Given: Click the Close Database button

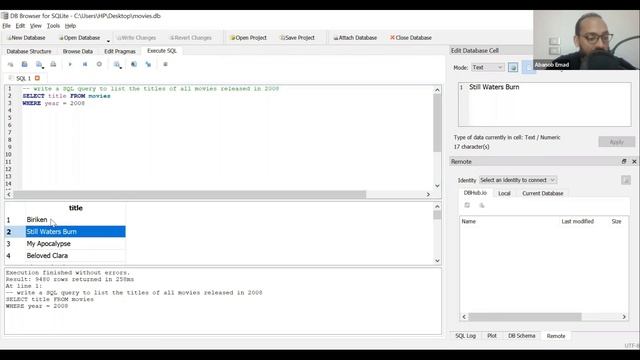Looking at the screenshot, I should 411,38.
